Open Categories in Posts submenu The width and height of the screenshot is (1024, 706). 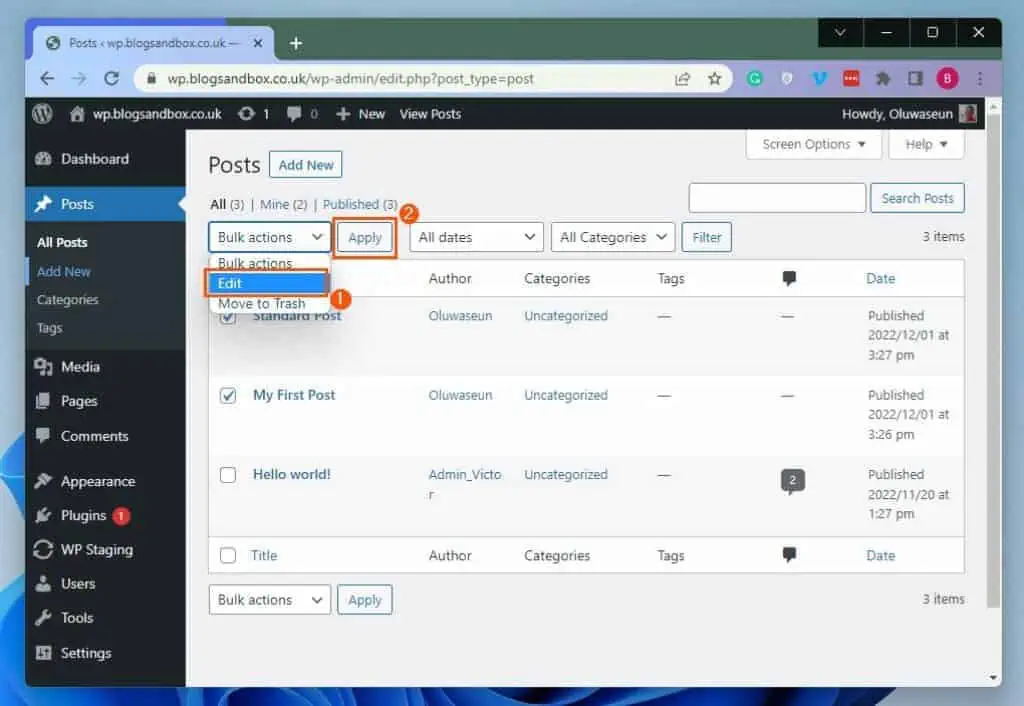(x=67, y=300)
